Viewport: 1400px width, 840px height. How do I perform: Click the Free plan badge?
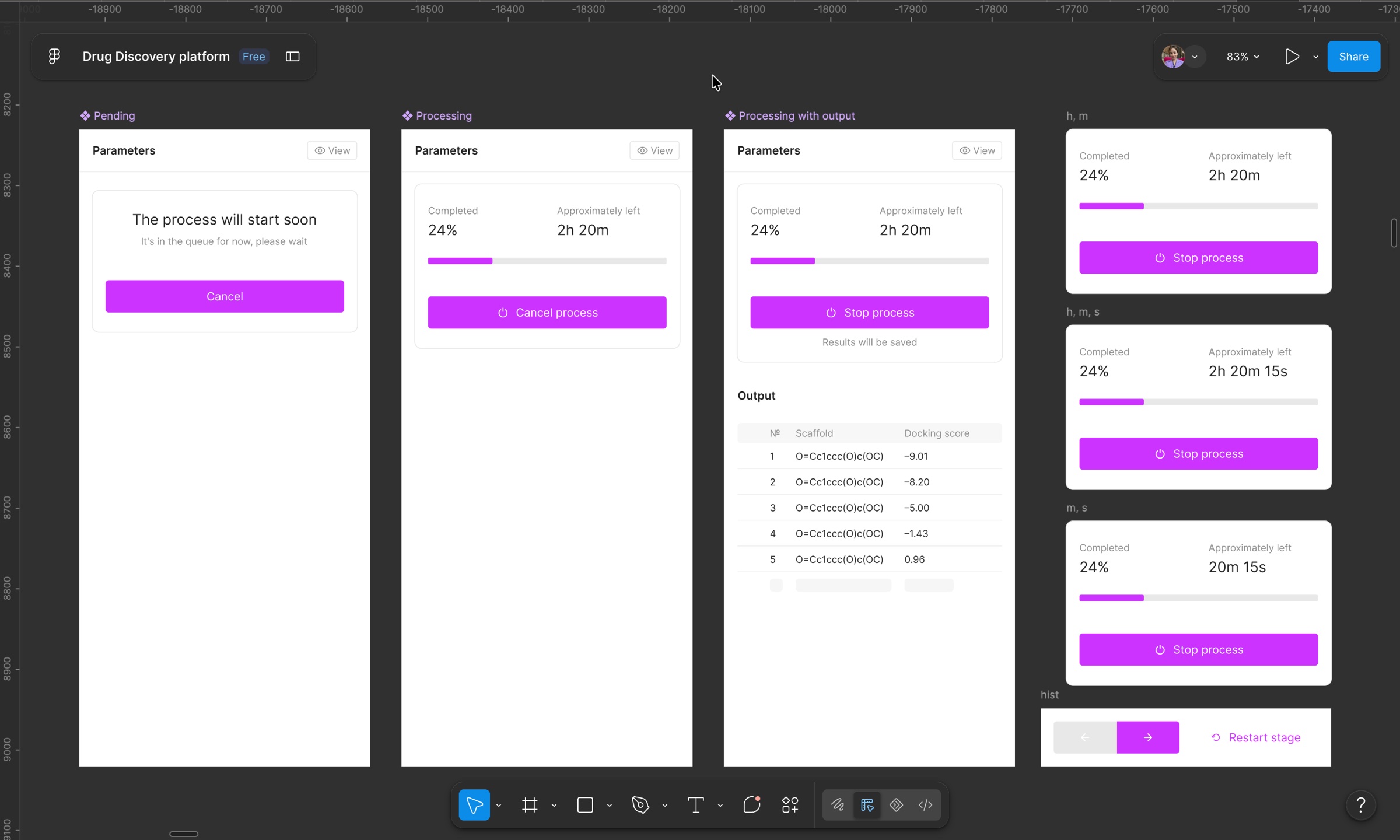pyautogui.click(x=254, y=57)
